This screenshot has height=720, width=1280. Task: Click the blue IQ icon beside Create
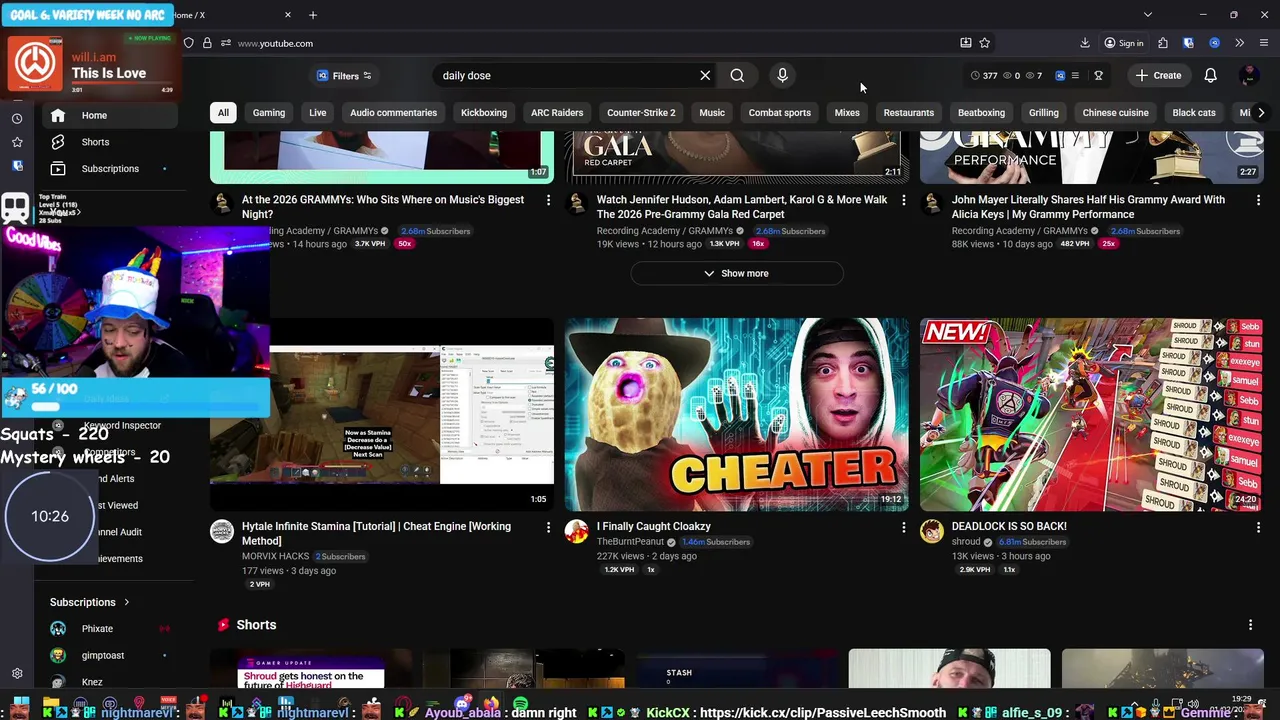(x=1060, y=75)
